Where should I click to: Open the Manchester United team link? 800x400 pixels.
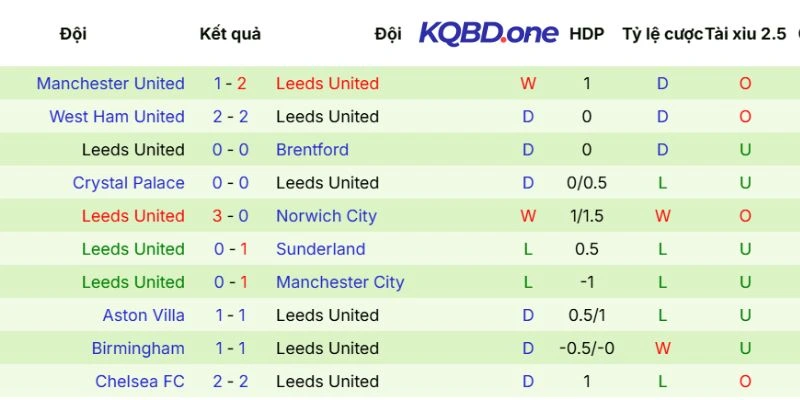pos(110,84)
